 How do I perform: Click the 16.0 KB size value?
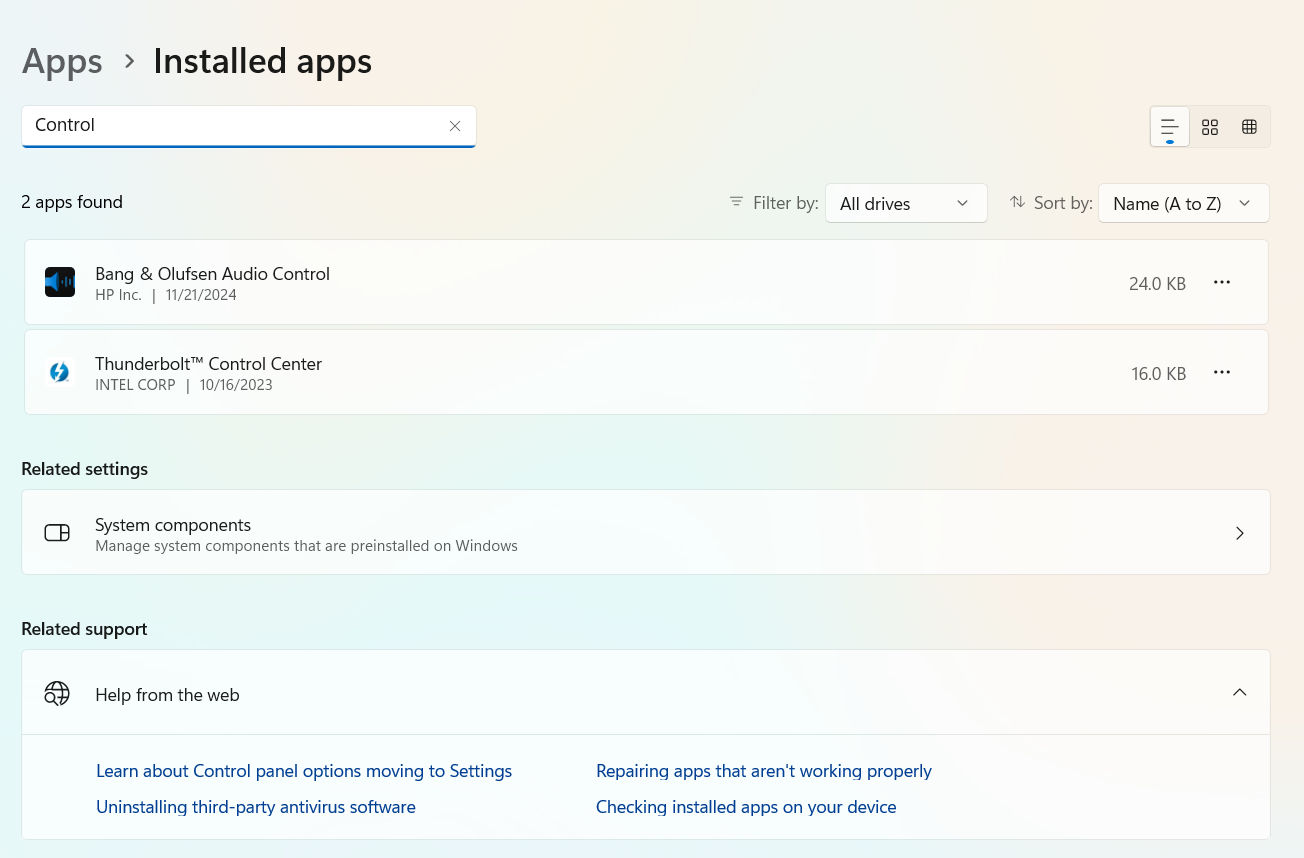(x=1159, y=374)
